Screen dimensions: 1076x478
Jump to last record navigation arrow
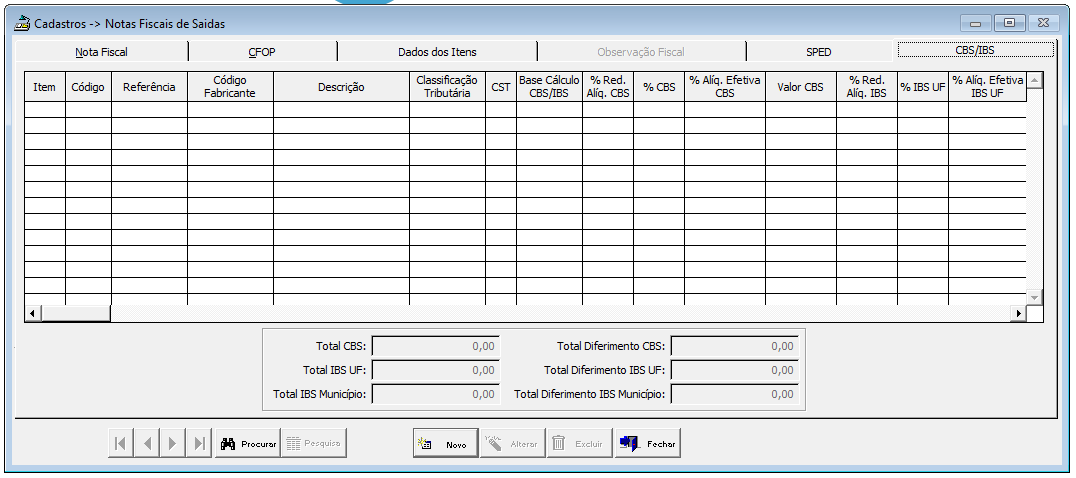point(199,444)
